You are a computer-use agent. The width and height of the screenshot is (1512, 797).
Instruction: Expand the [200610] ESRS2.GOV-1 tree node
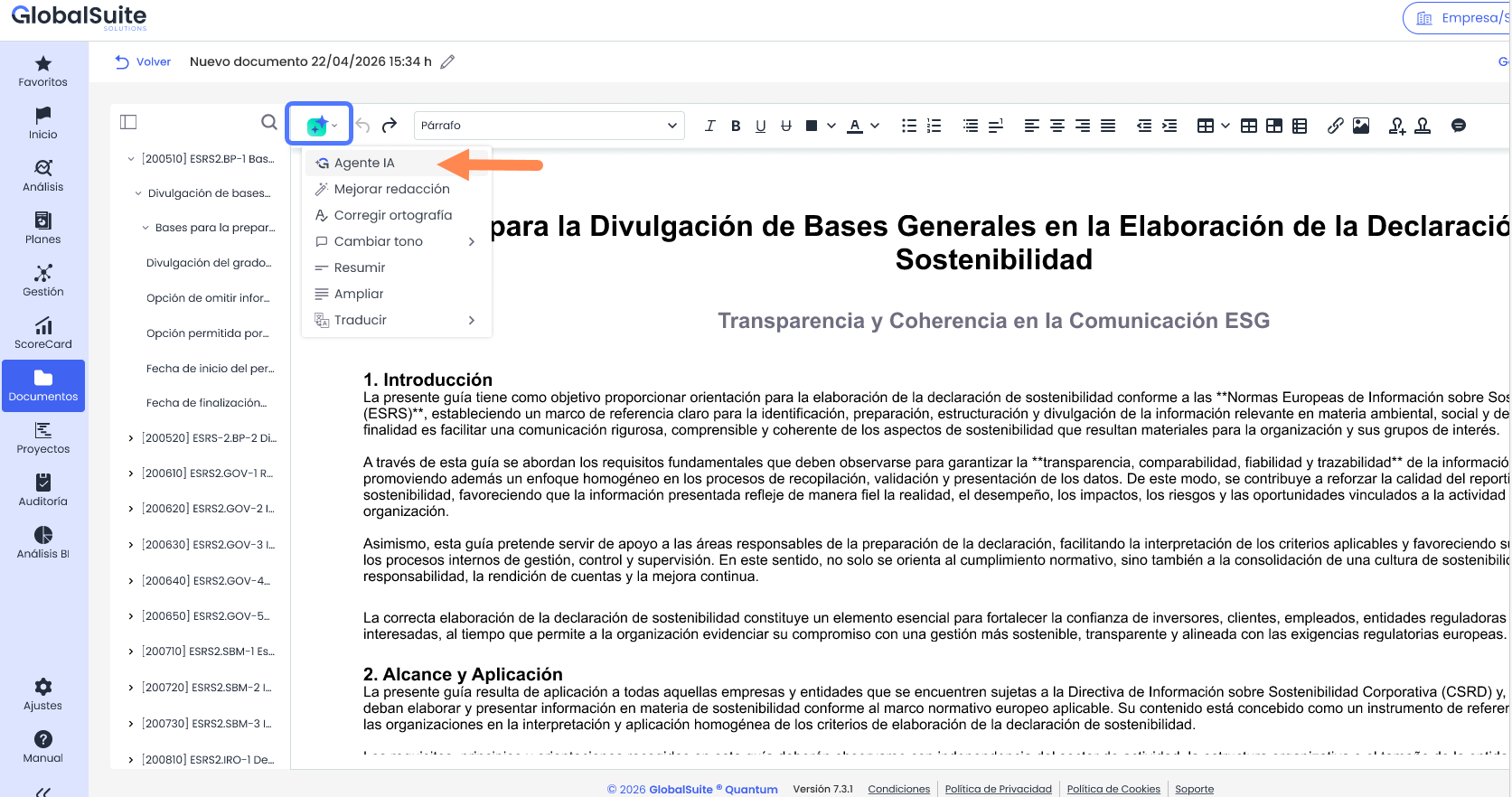point(131,474)
